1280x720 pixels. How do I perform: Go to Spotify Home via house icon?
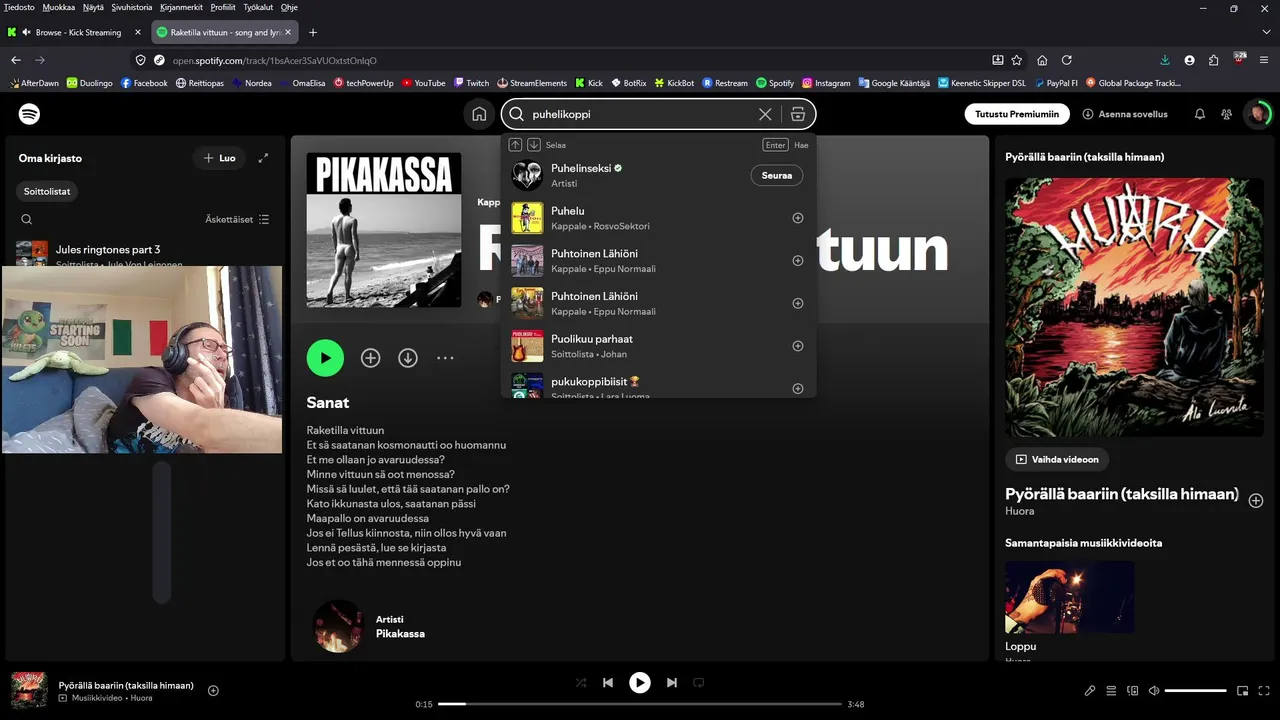pyautogui.click(x=480, y=114)
